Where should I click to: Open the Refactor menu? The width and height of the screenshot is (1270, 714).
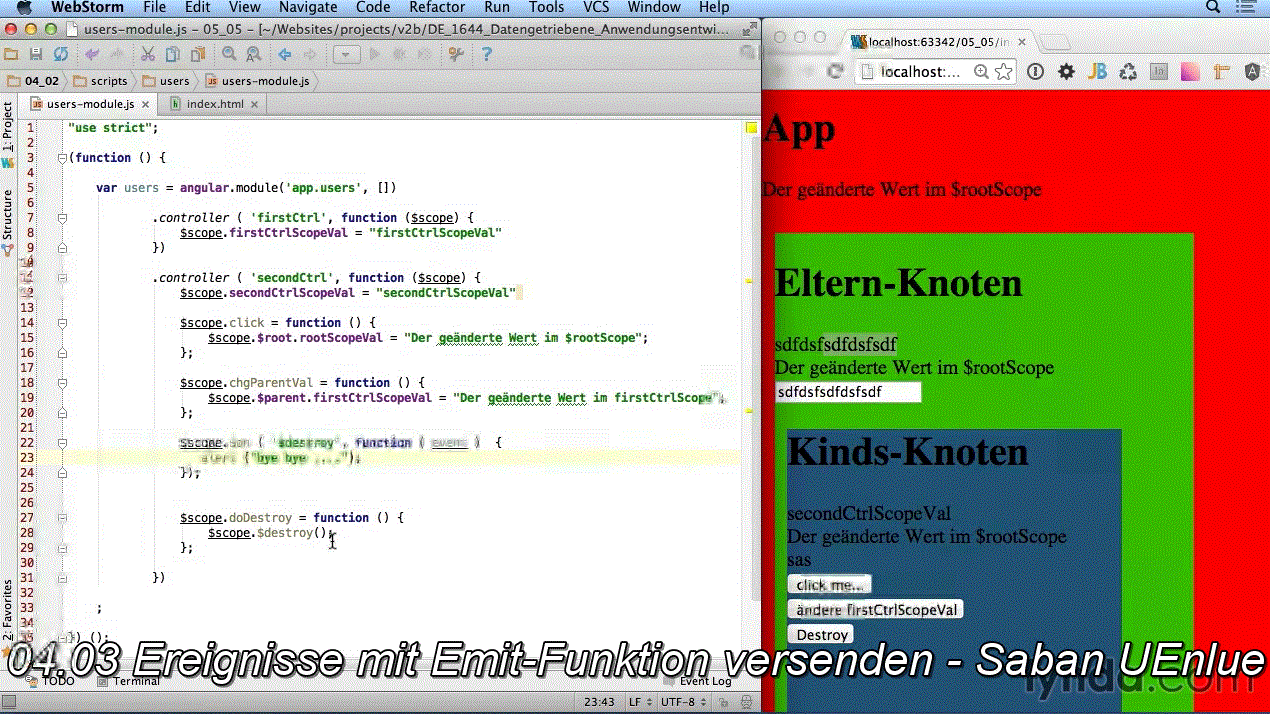437,8
